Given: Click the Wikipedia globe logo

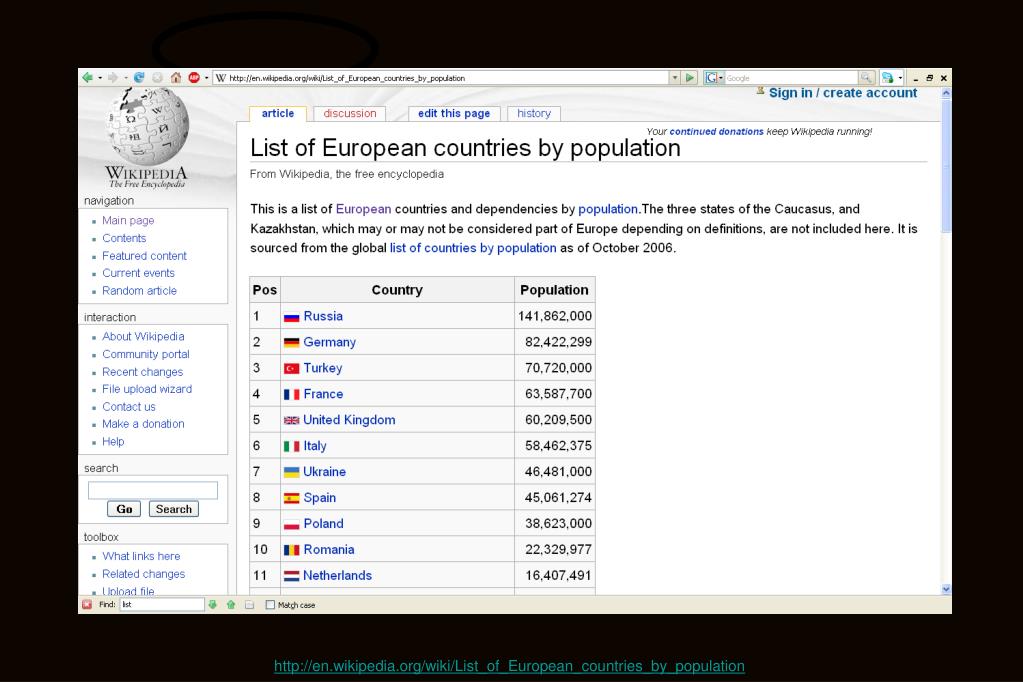Looking at the screenshot, I should [147, 127].
